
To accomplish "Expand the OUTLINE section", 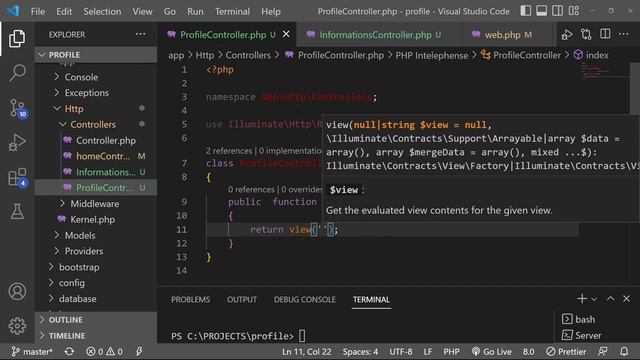I will 96,320.
